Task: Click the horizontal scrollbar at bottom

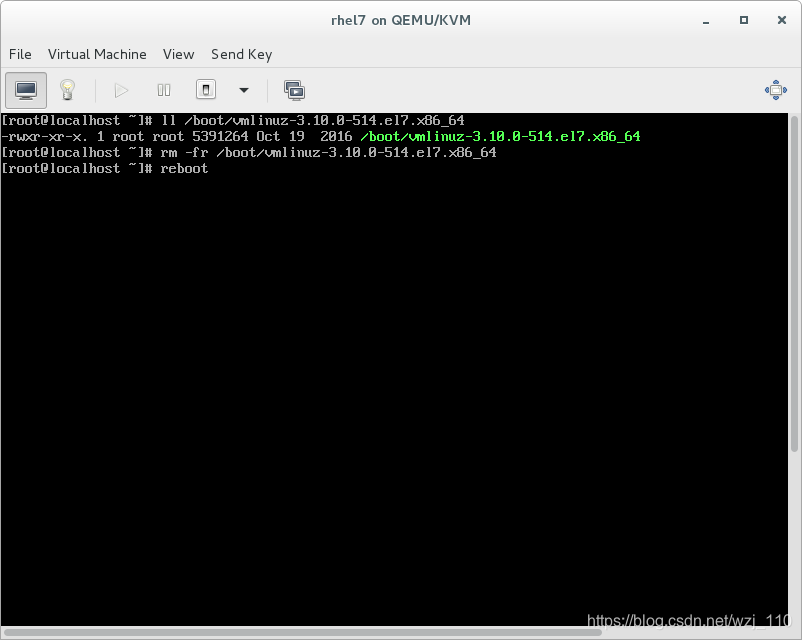Action: pyautogui.click(x=303, y=632)
